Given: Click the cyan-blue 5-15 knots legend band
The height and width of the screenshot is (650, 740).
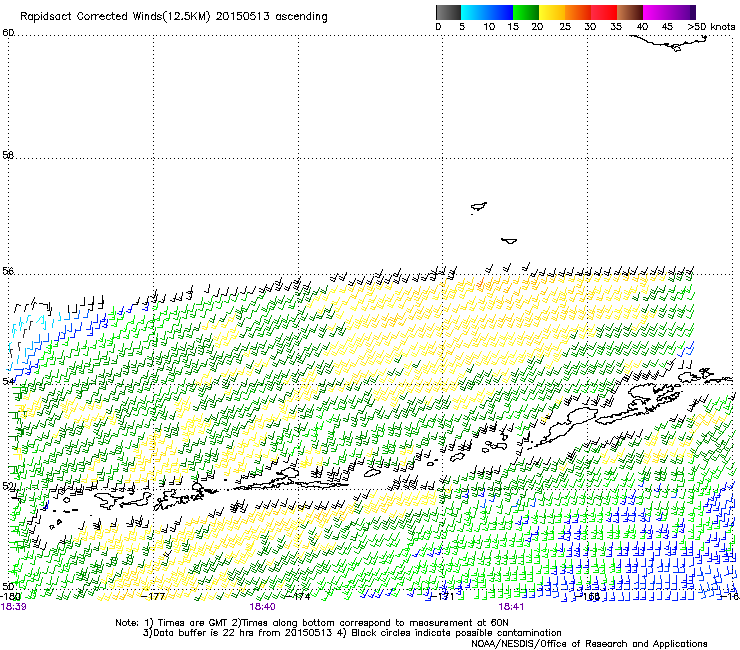Looking at the screenshot, I should tap(487, 12).
